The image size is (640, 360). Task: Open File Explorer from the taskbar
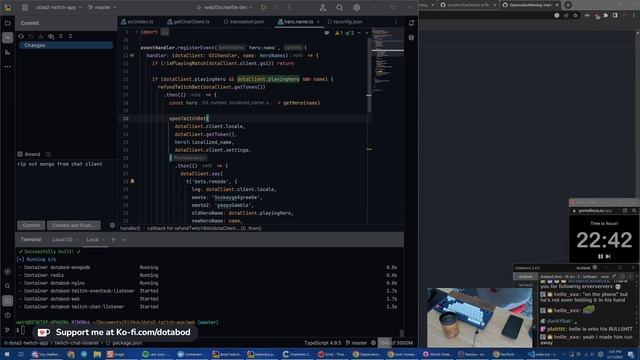coord(97,354)
